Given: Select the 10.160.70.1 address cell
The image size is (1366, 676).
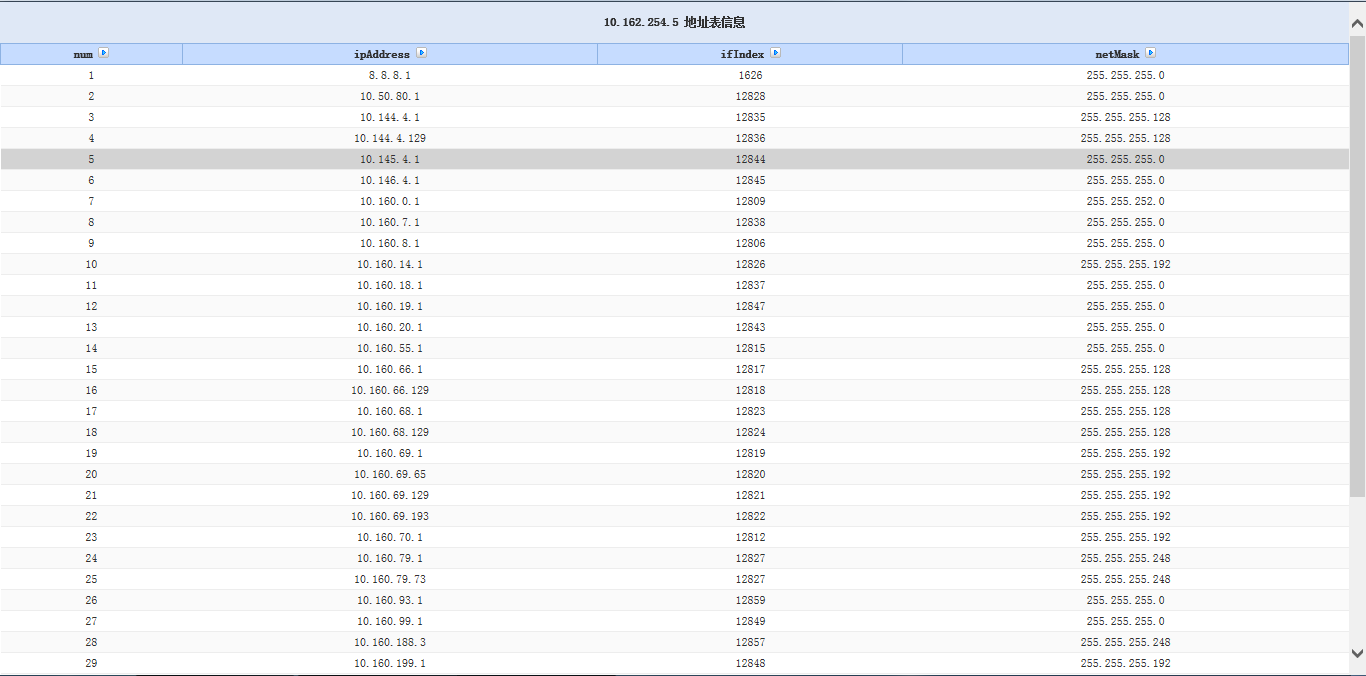Looking at the screenshot, I should pos(390,537).
